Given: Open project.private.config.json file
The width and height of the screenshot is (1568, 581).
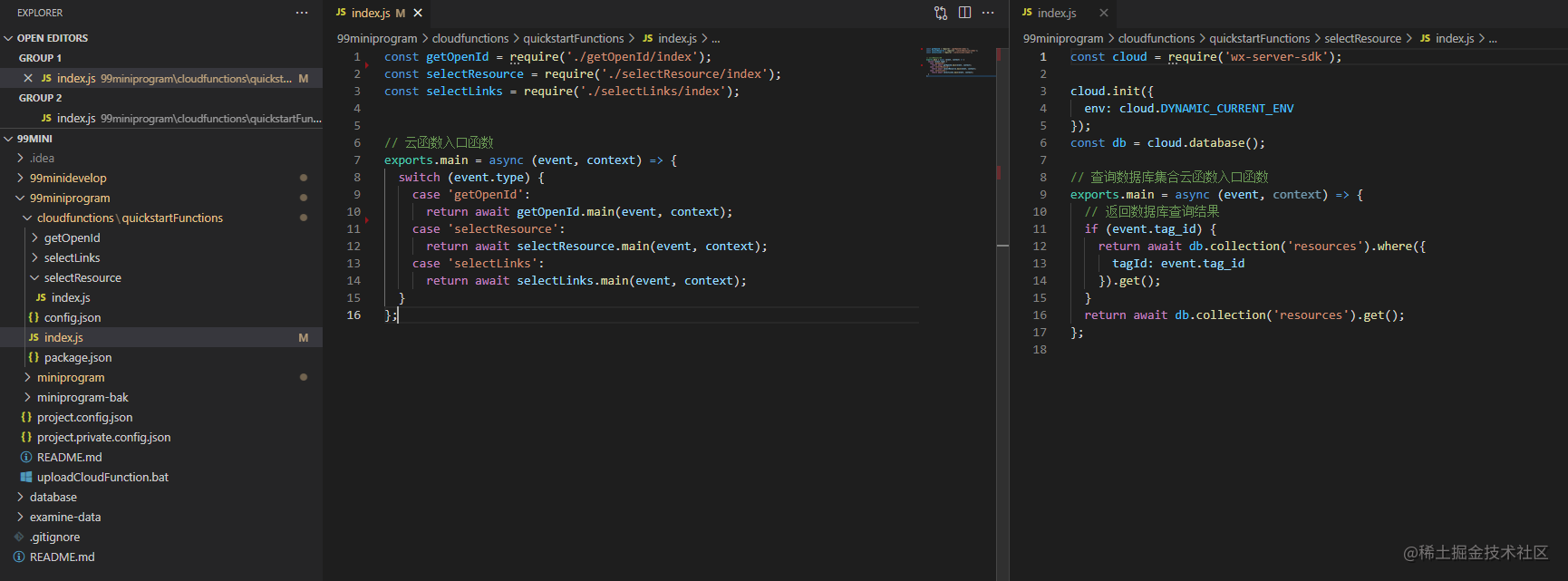Looking at the screenshot, I should (161, 438).
